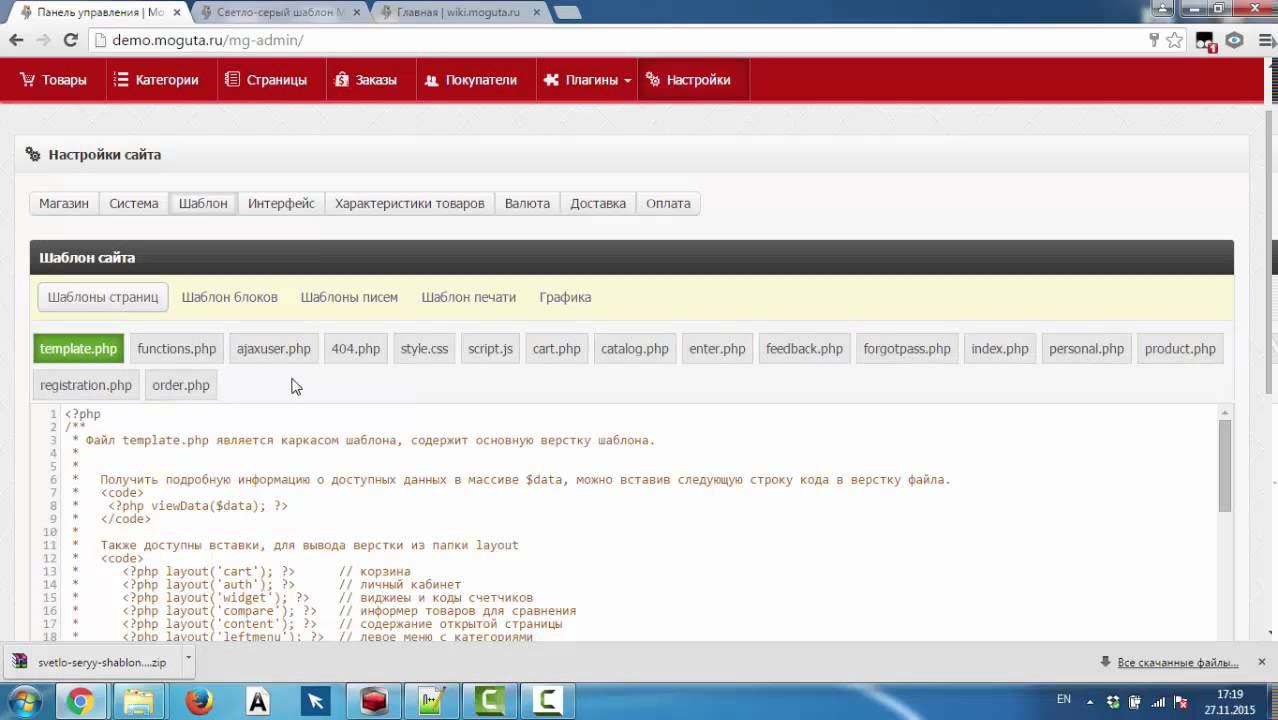This screenshot has width=1278, height=720.
Task: Open the enter.php template file
Action: pyautogui.click(x=717, y=349)
